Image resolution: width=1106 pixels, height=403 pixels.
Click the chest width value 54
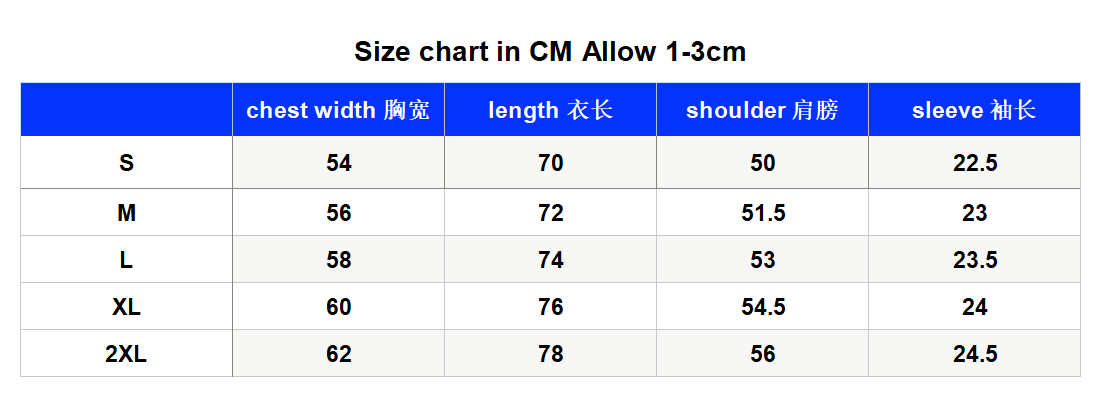coord(339,163)
